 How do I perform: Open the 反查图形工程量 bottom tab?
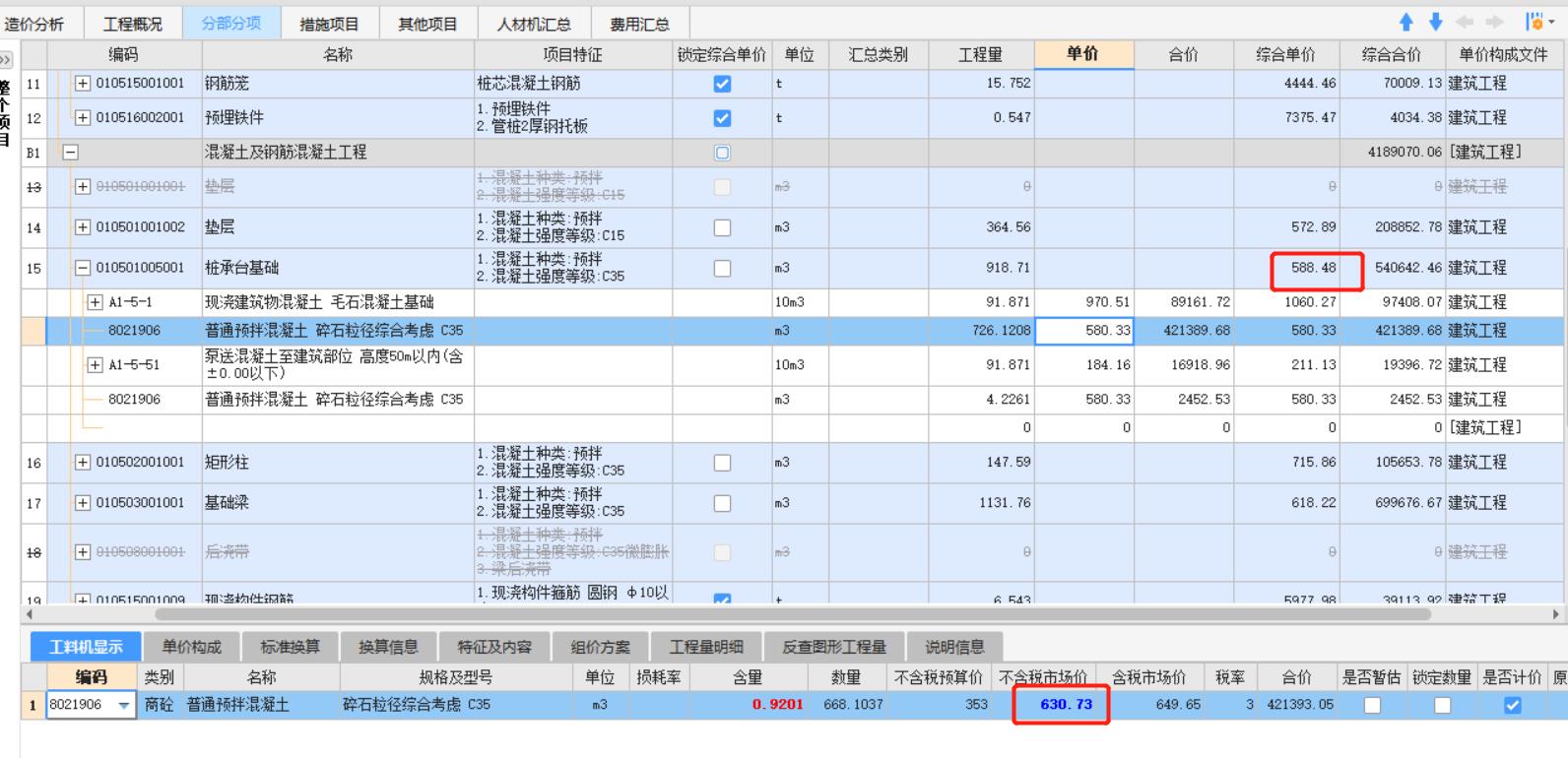(x=834, y=647)
